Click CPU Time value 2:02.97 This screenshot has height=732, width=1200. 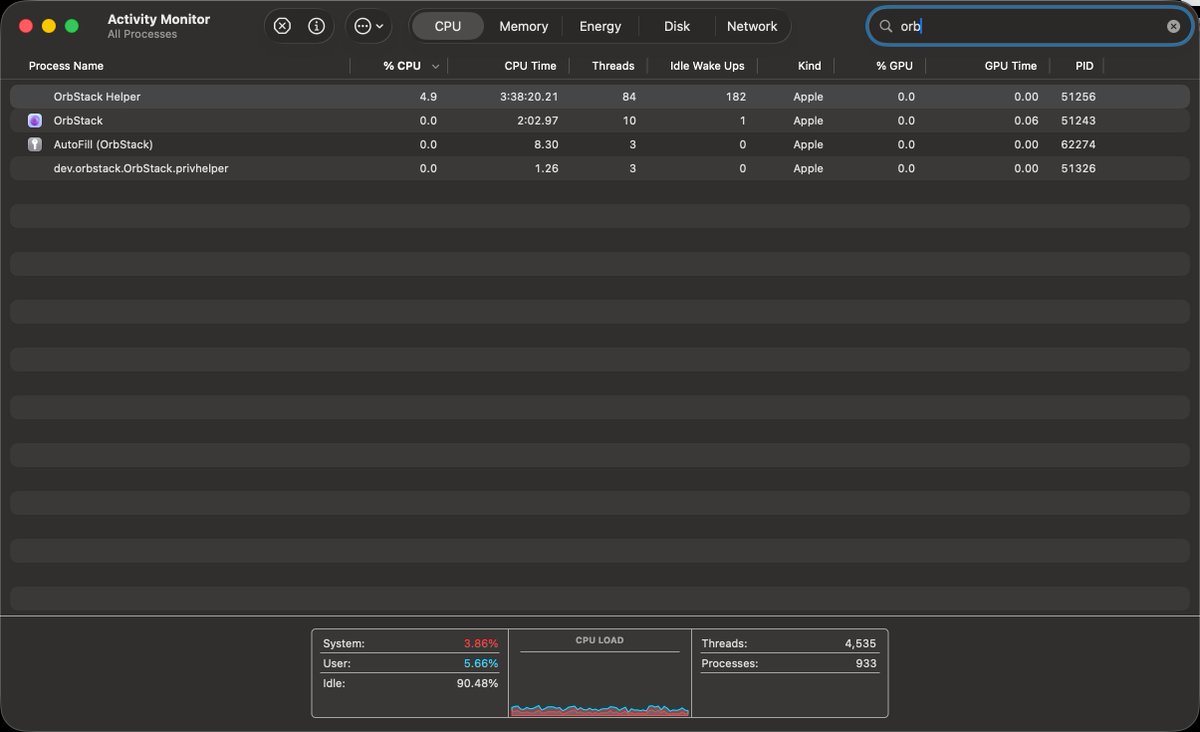click(x=538, y=121)
